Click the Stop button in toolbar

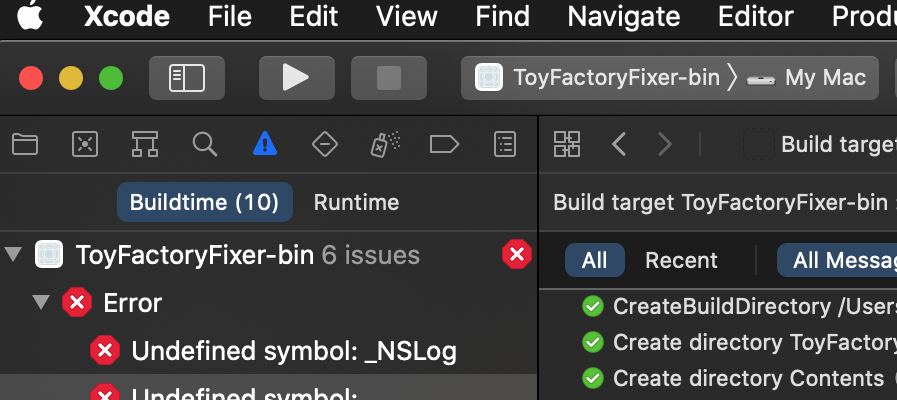click(x=389, y=78)
